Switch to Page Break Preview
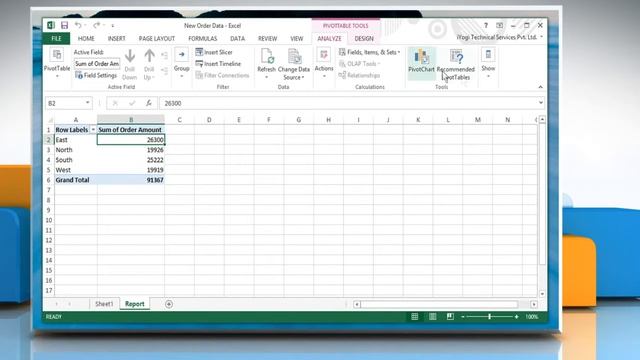This screenshot has height=360, width=640. coord(450,317)
